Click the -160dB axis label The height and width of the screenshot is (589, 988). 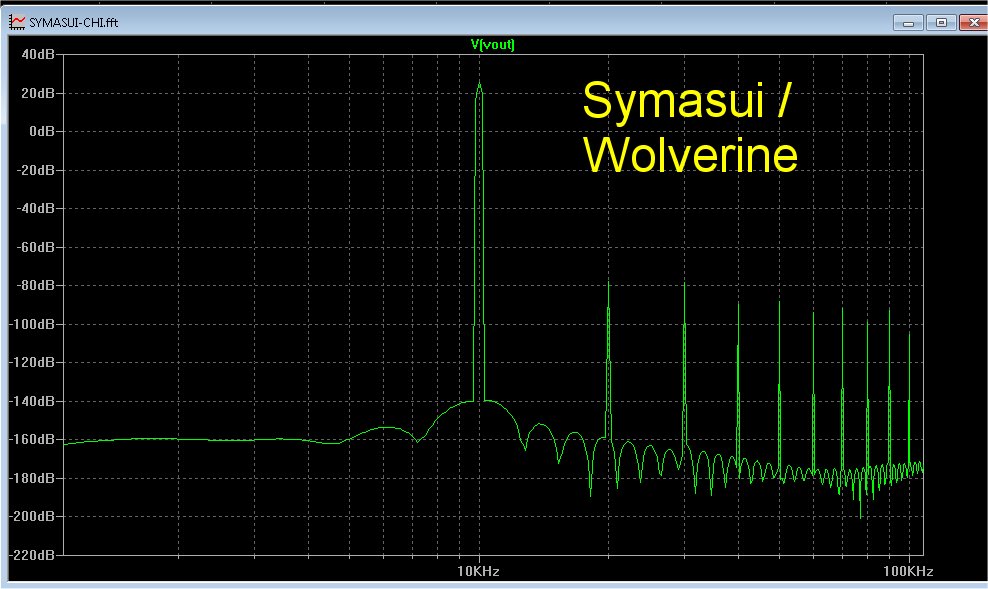(32, 439)
